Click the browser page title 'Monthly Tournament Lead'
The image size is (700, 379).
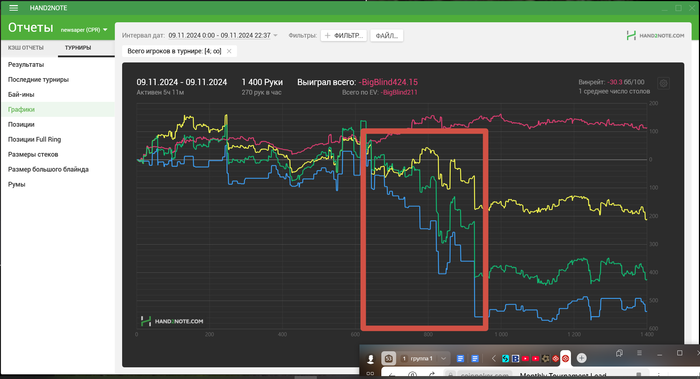point(562,375)
